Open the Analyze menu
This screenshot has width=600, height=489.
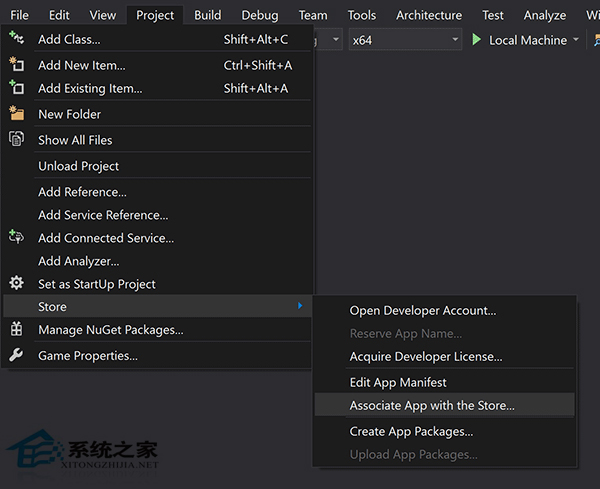(x=545, y=15)
